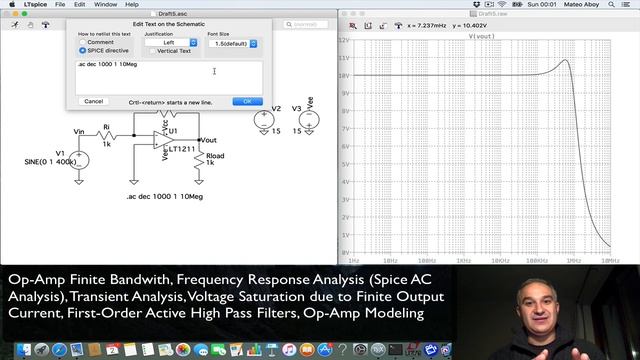Open the Font Size dropdown 1.5(default)

[233, 44]
